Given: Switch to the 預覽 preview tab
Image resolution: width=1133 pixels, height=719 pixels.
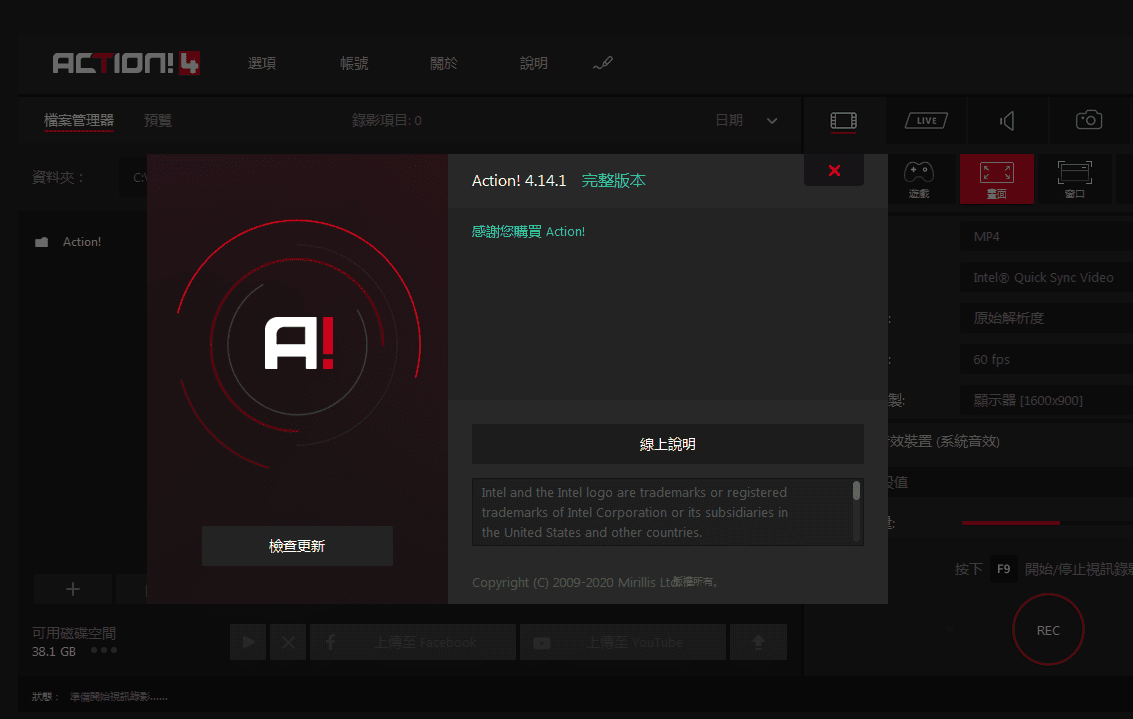Looking at the screenshot, I should [157, 120].
